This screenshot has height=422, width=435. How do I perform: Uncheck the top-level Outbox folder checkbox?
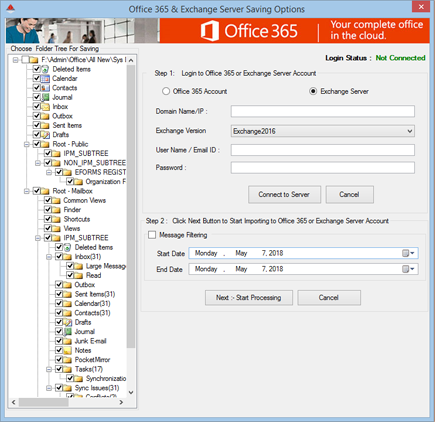click(37, 116)
